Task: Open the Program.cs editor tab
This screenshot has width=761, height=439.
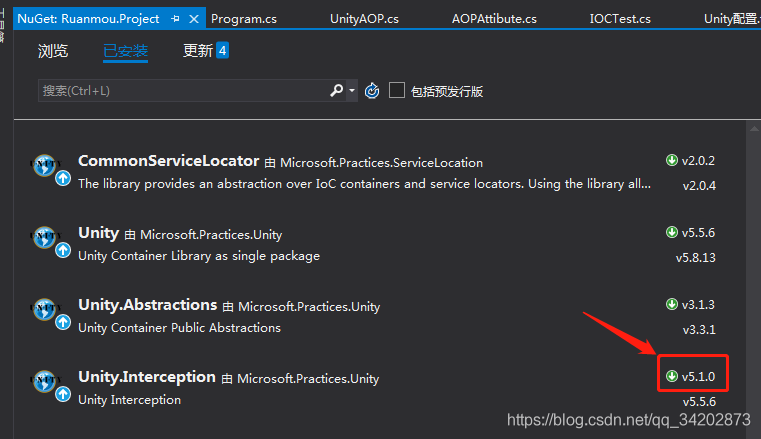Action: [244, 19]
